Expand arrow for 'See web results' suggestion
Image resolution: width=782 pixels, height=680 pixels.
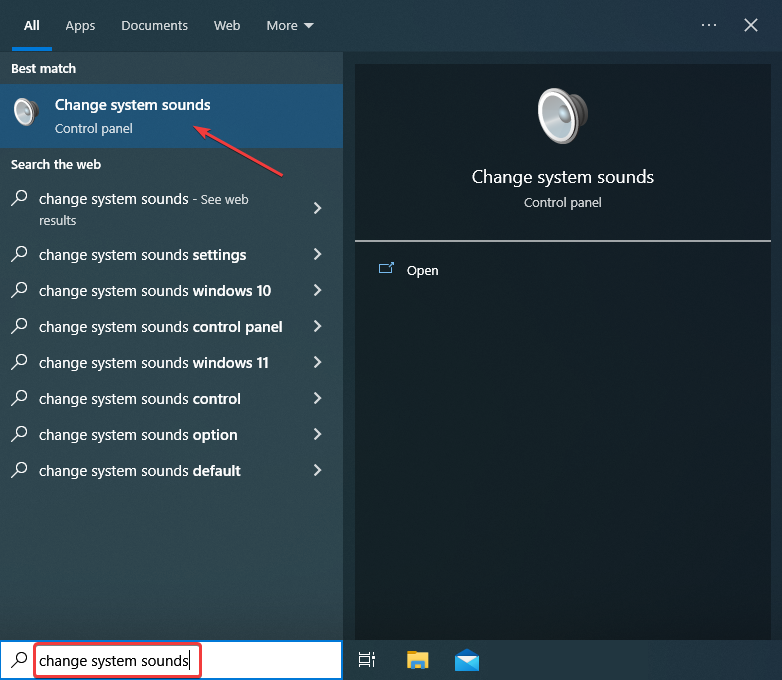tap(317, 208)
